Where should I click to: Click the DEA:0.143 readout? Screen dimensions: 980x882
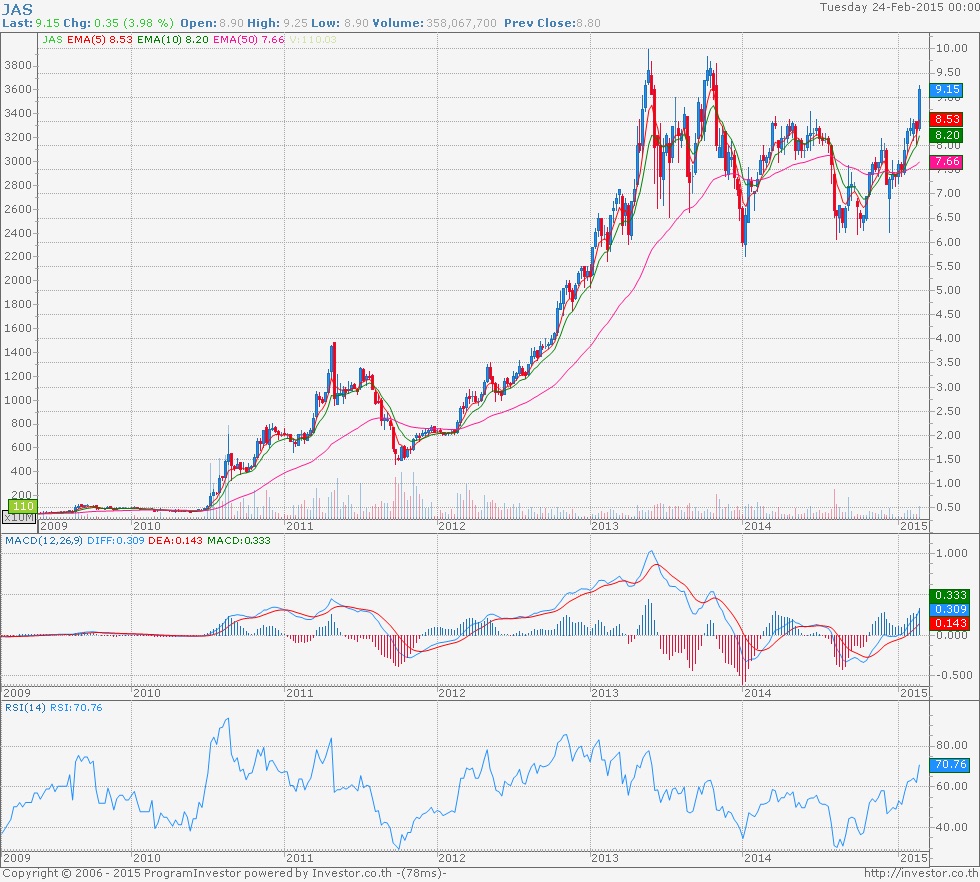(x=176, y=540)
